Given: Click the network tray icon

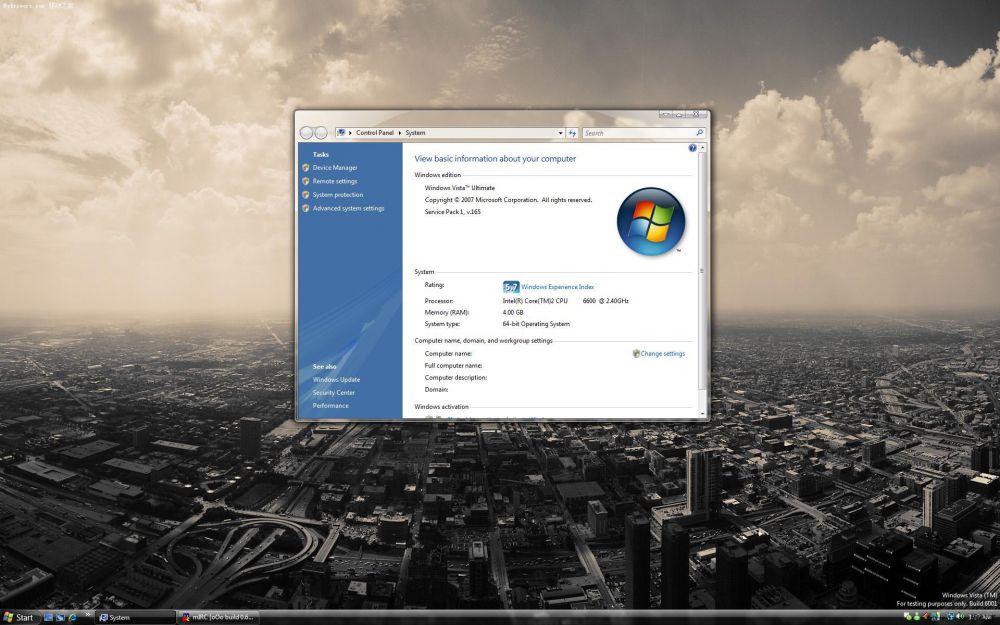Looking at the screenshot, I should [x=936, y=616].
